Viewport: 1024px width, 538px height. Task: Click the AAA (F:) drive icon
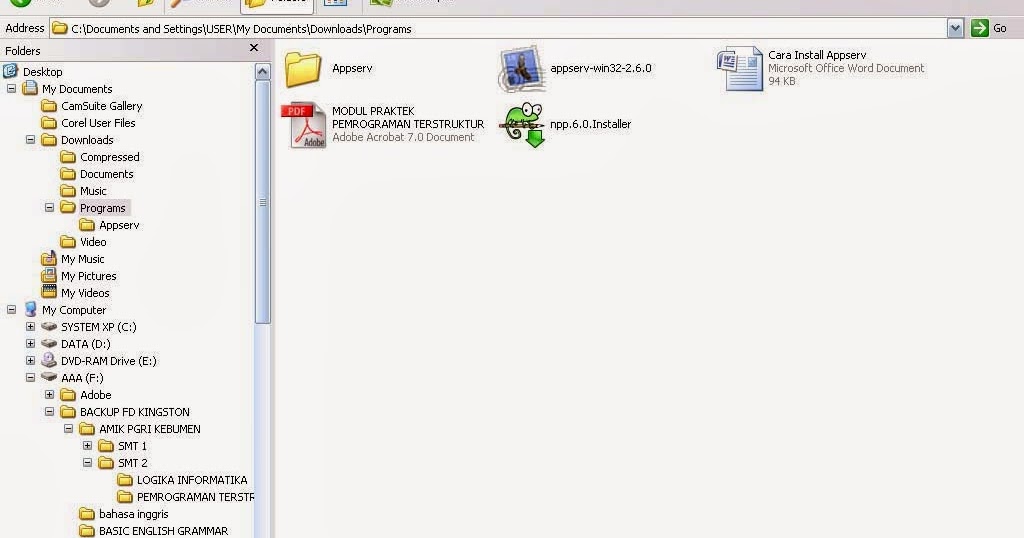tap(49, 377)
